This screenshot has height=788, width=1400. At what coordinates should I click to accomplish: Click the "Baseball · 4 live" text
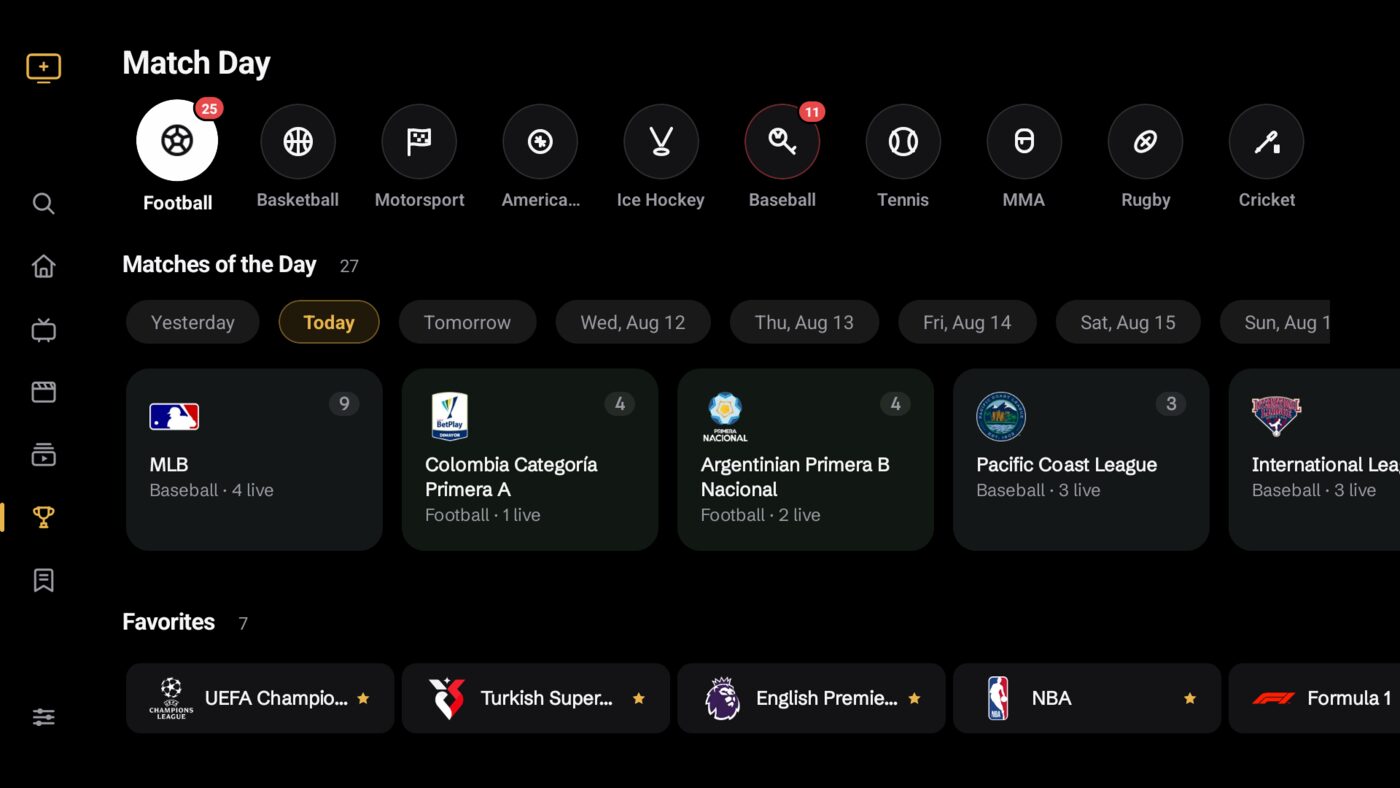(x=211, y=490)
